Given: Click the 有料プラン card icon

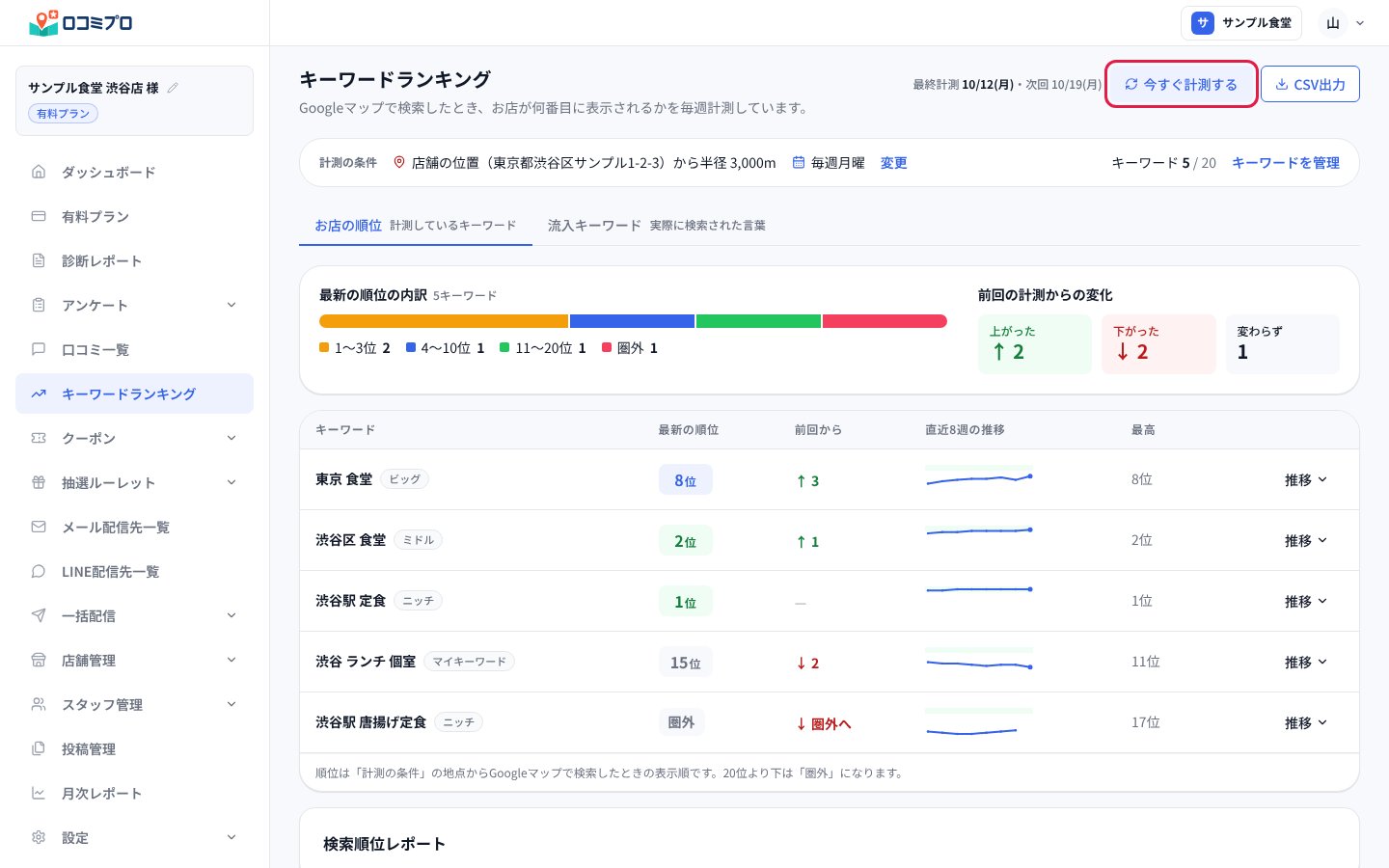Looking at the screenshot, I should [x=39, y=216].
